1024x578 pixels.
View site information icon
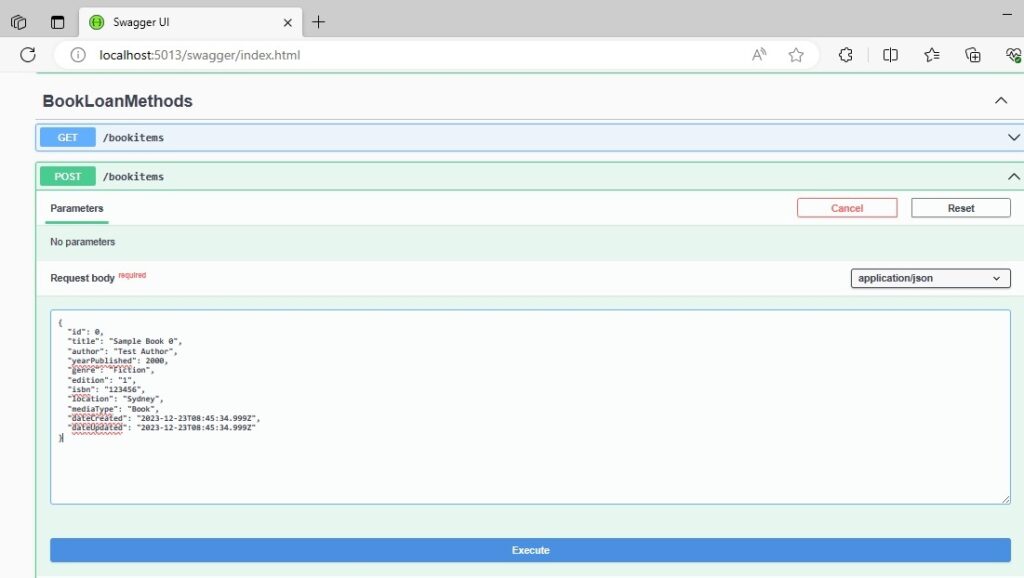click(78, 55)
